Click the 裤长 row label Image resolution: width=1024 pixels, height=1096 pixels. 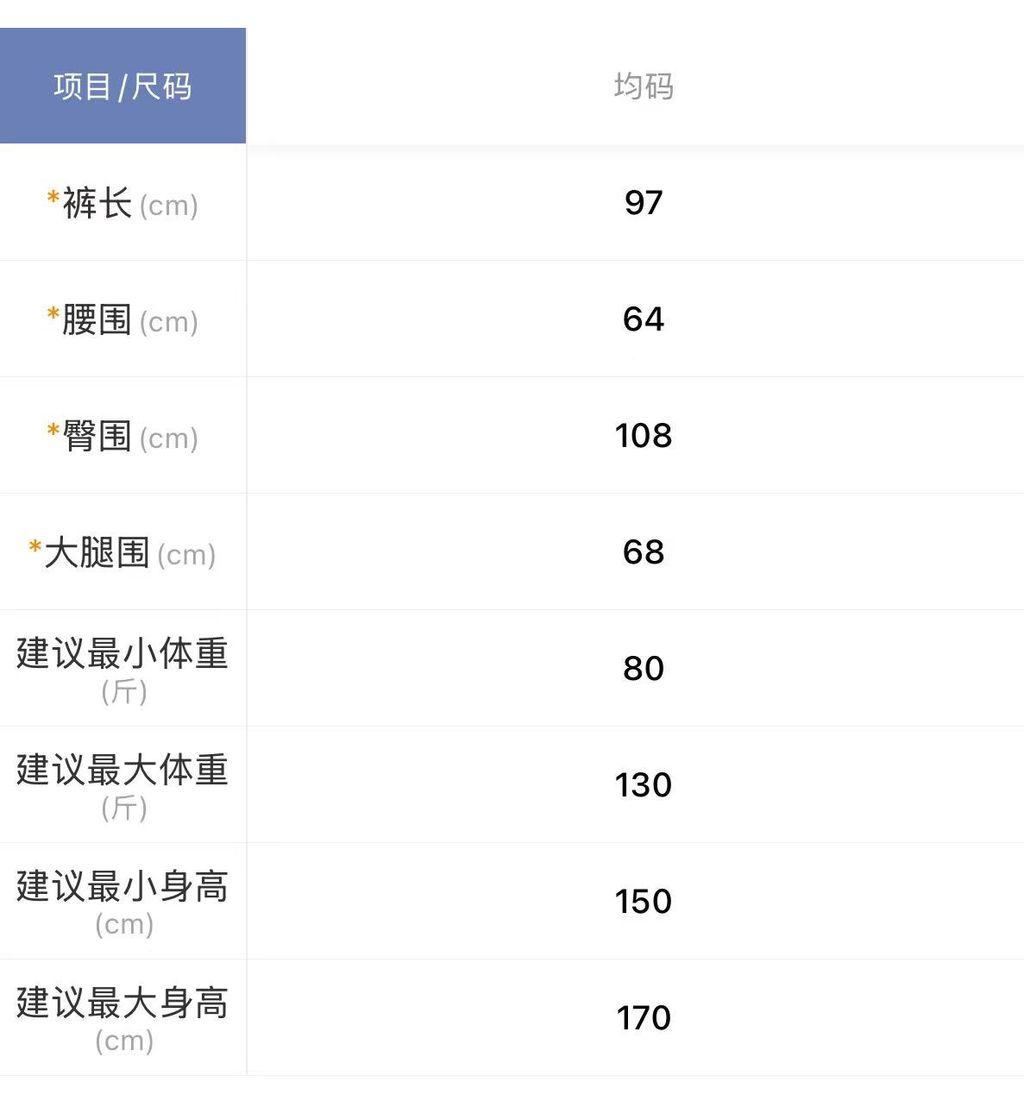tap(97, 204)
